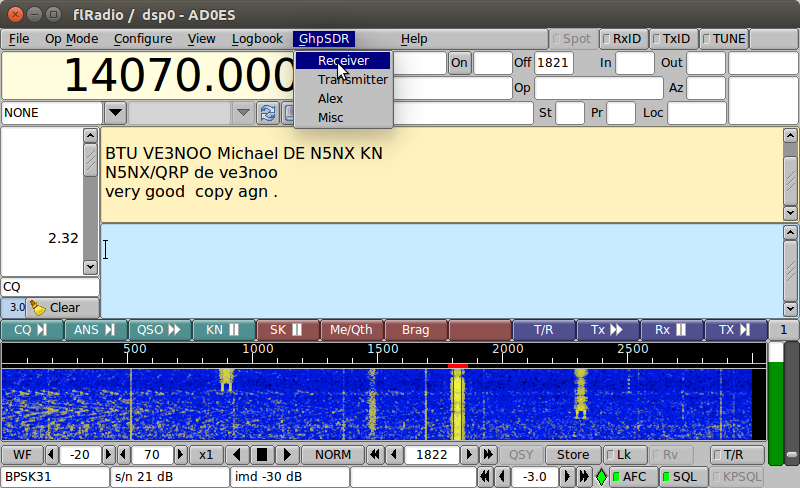Click the Me/Qth macro button

pyautogui.click(x=351, y=330)
